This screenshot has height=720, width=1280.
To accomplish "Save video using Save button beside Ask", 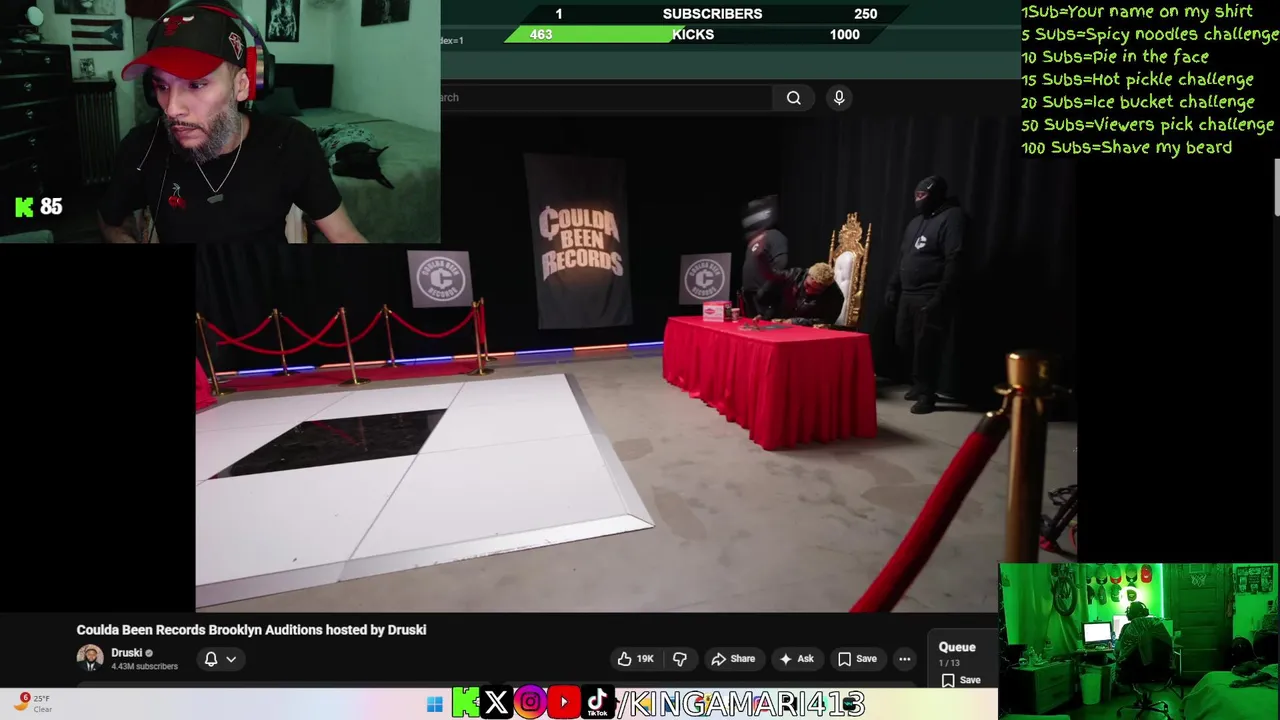I will tap(857, 659).
